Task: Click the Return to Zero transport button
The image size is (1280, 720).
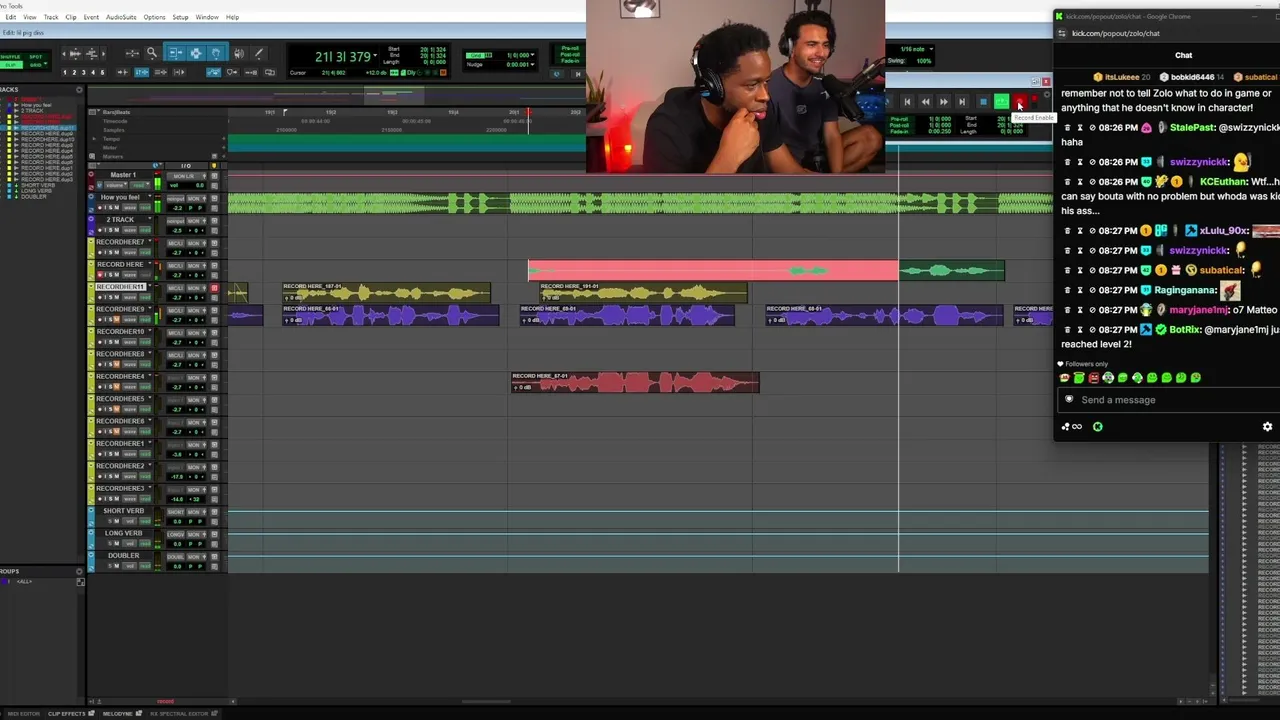Action: click(907, 102)
